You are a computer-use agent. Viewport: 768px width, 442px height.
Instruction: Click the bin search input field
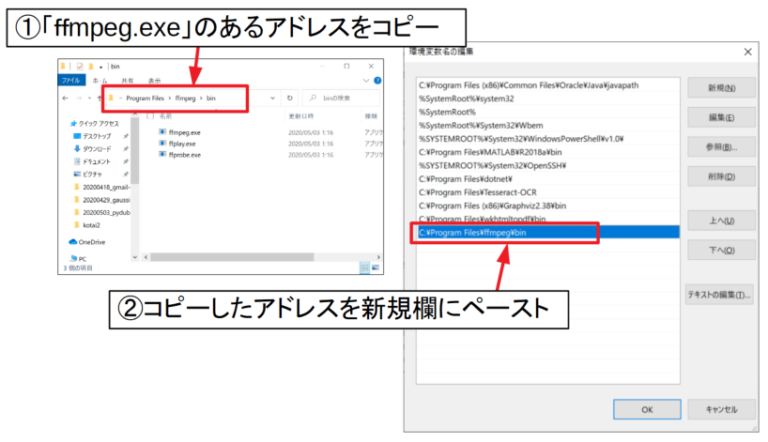[335, 98]
